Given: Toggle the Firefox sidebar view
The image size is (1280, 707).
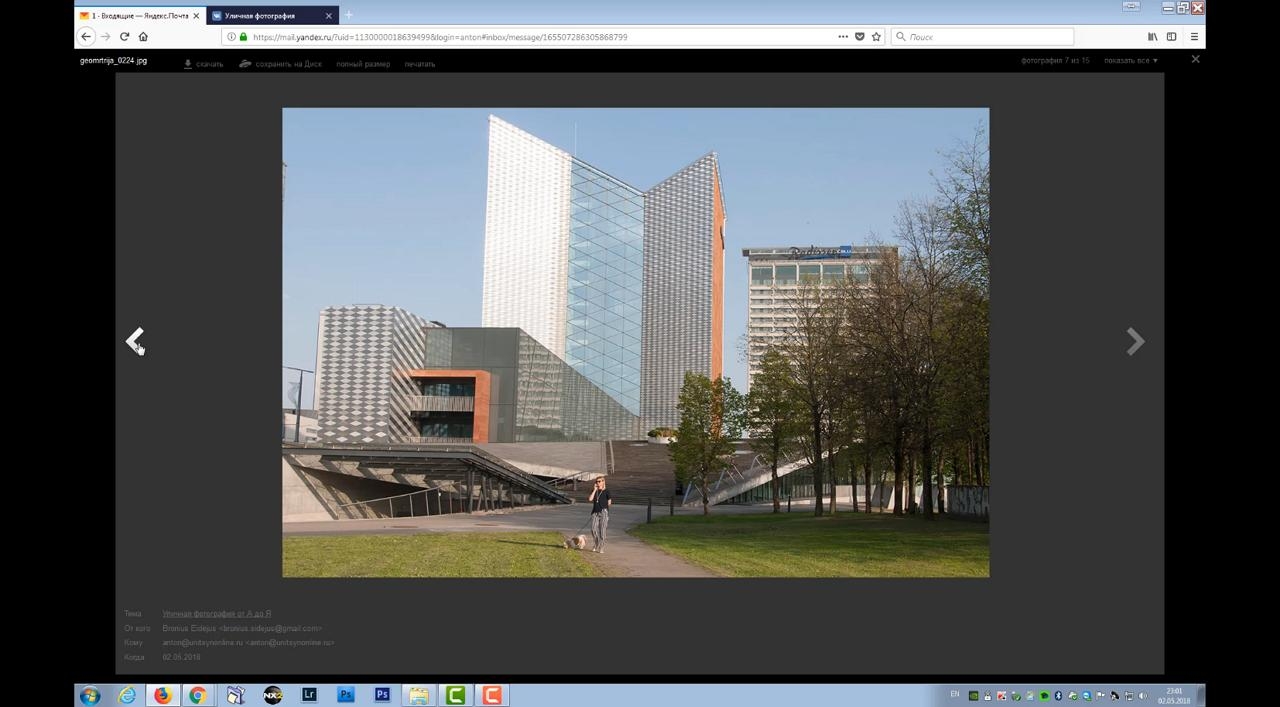Looking at the screenshot, I should tap(1172, 37).
